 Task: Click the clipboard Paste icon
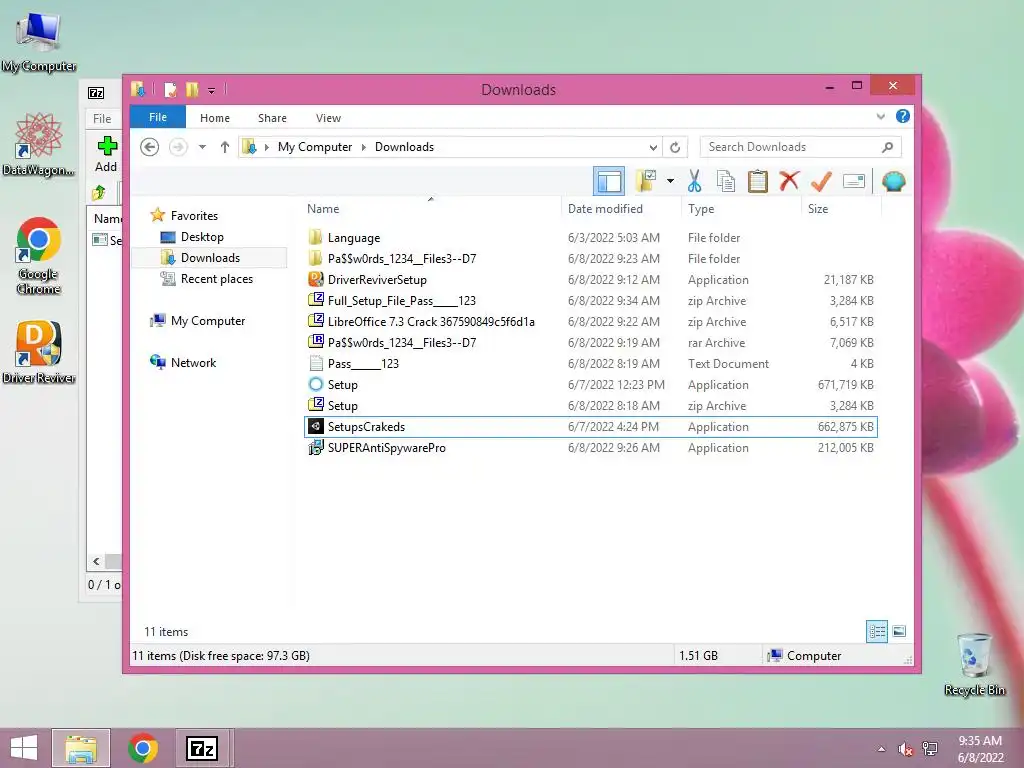tap(758, 181)
